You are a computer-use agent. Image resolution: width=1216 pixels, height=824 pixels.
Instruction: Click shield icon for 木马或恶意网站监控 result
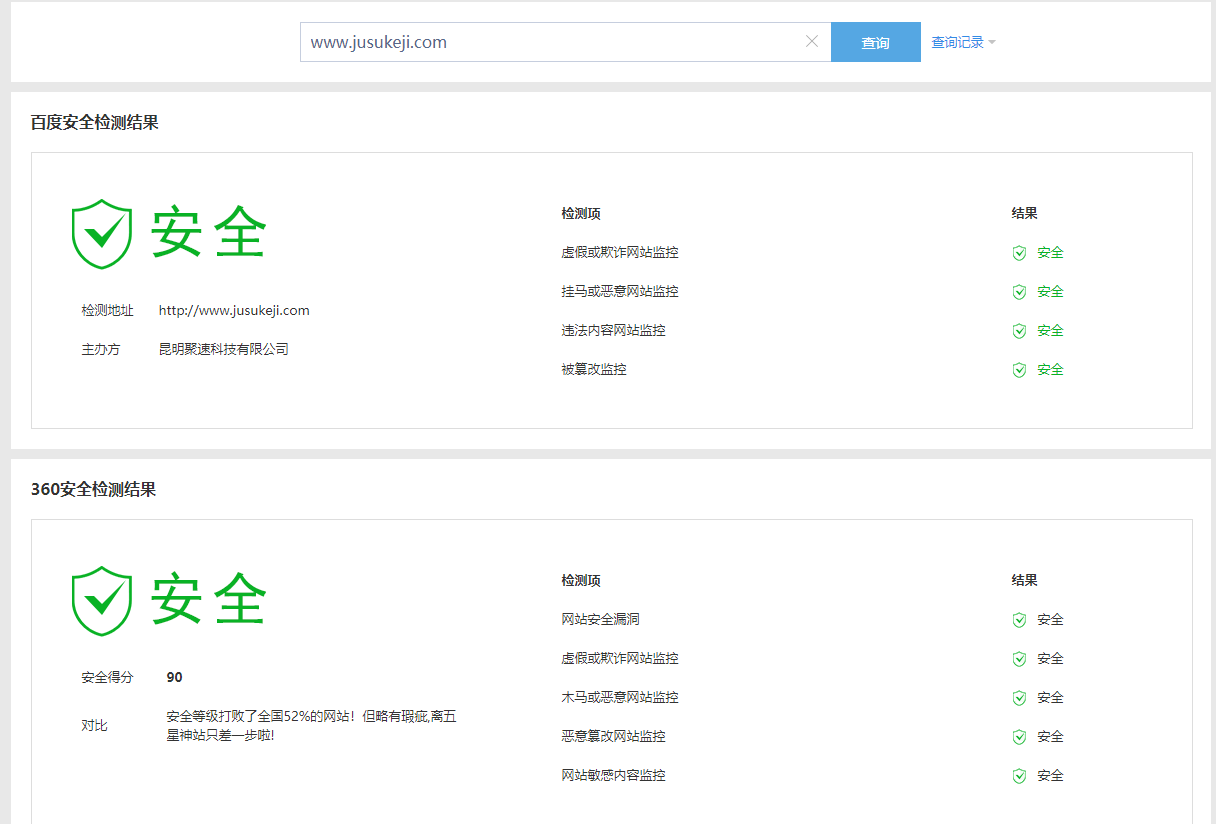1019,698
